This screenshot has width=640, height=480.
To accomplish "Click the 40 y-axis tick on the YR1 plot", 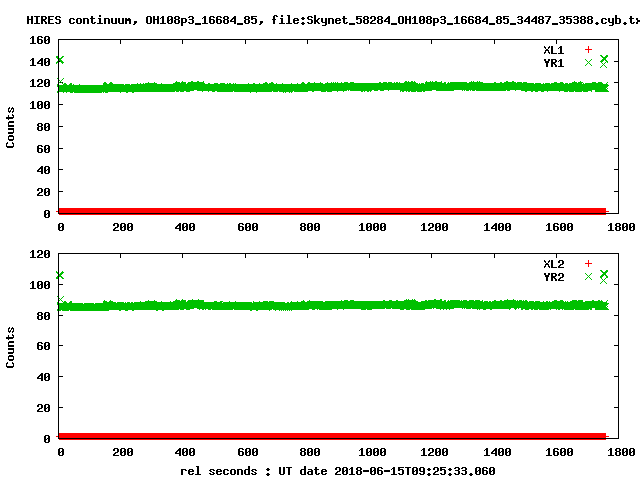I will pyautogui.click(x=43, y=170).
